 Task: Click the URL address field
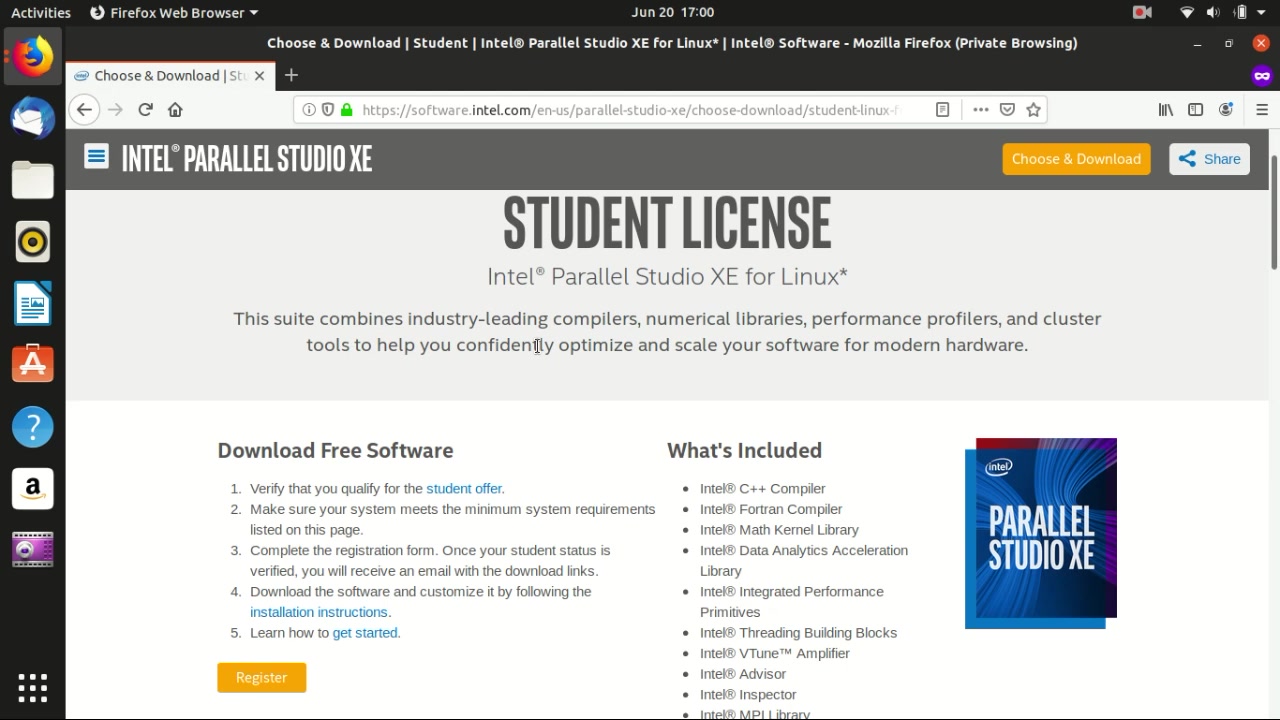click(628, 110)
